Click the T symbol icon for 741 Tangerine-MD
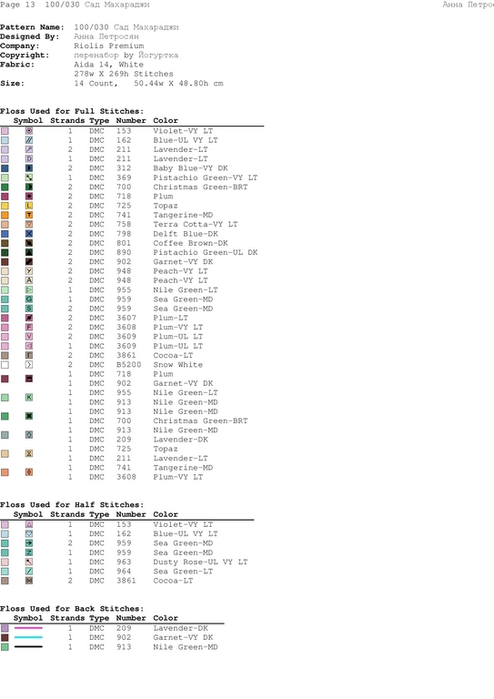 tap(29, 215)
